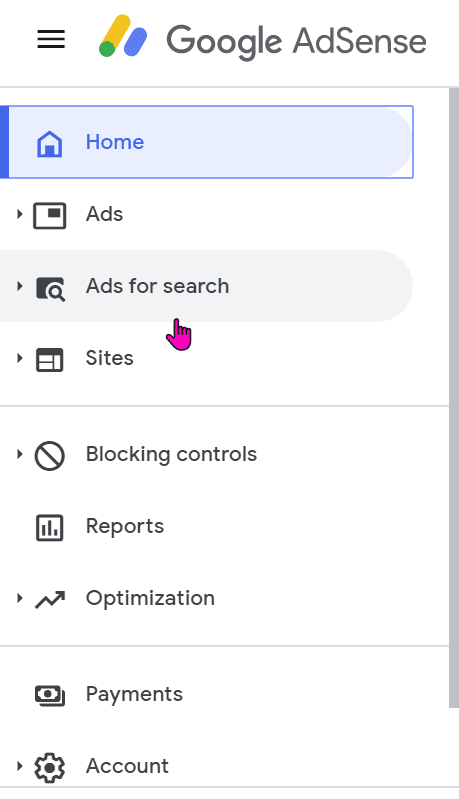Click the Ads for search magnifier icon
459x799 pixels.
pos(50,288)
